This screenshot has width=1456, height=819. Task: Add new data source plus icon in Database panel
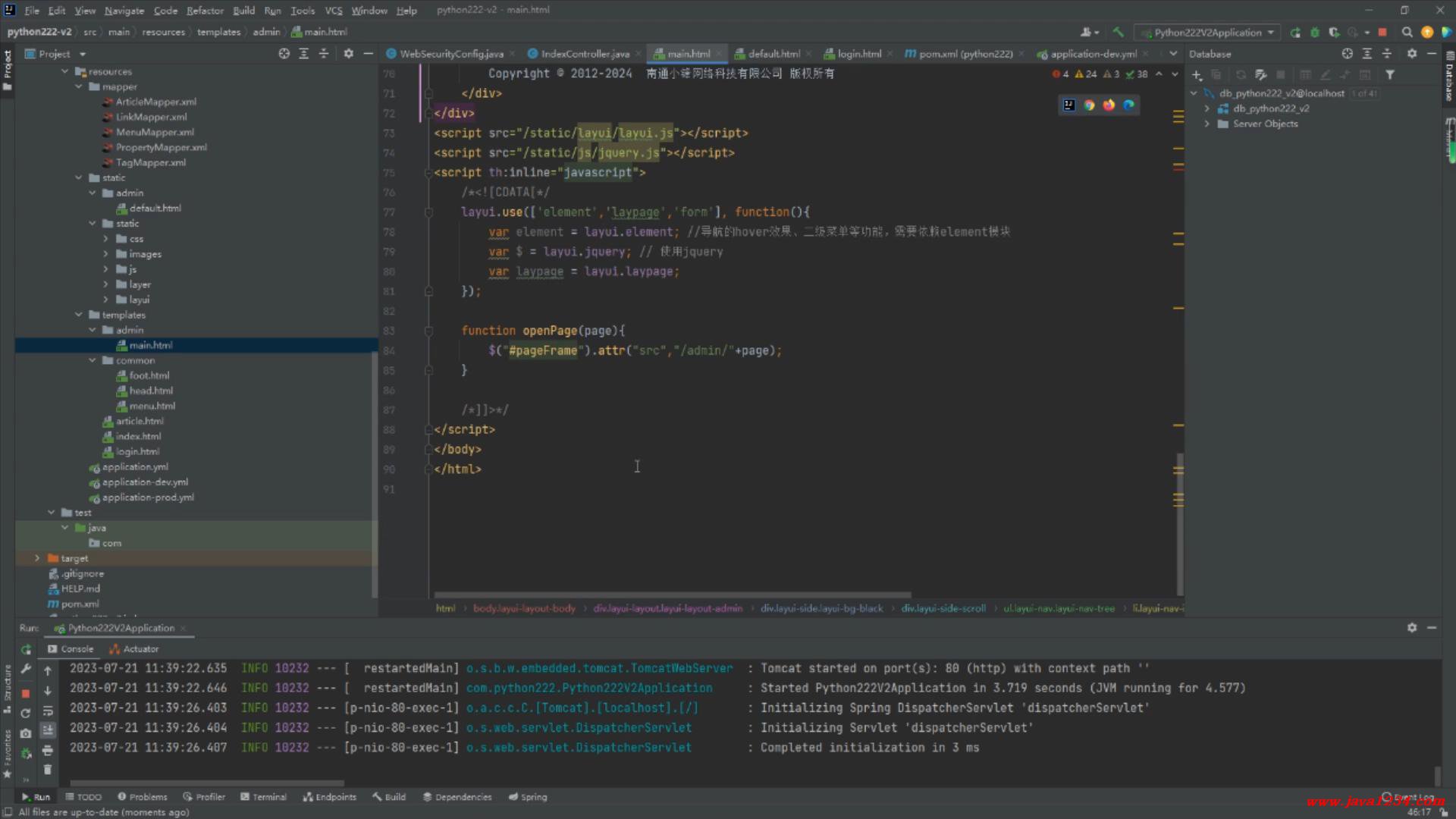(1197, 75)
